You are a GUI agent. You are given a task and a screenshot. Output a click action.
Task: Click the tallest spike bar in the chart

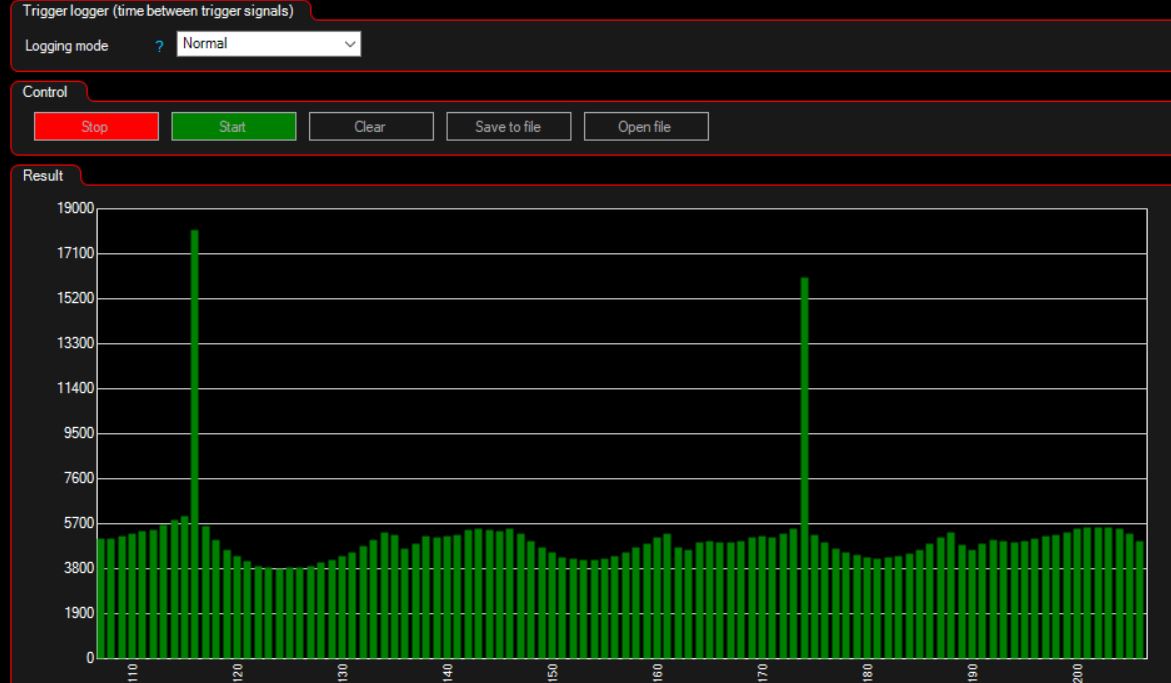pos(195,400)
